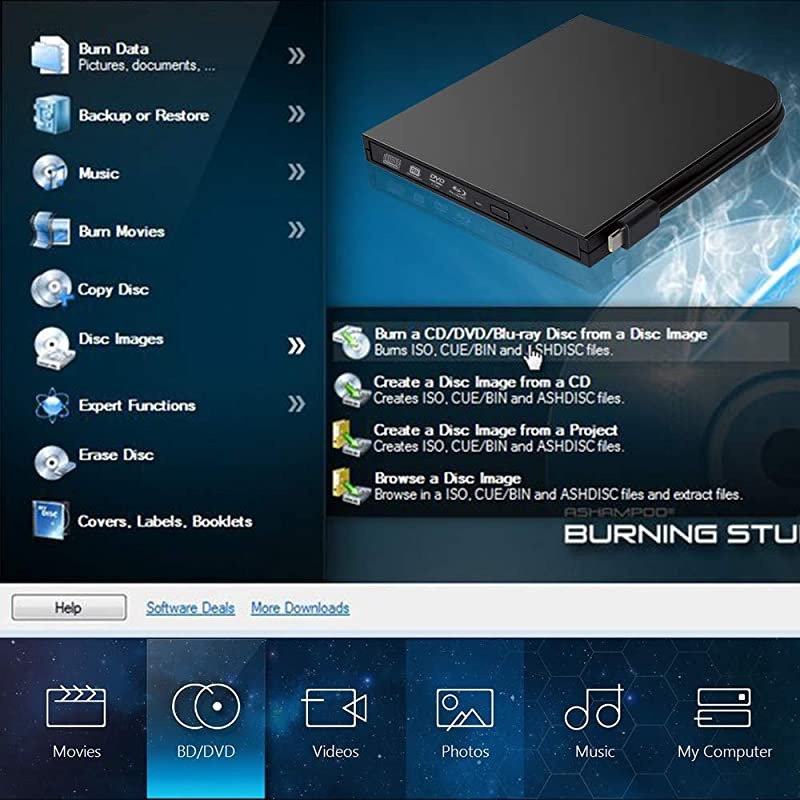Open the More Downloads link
Screen dimensions: 800x800
299,607
